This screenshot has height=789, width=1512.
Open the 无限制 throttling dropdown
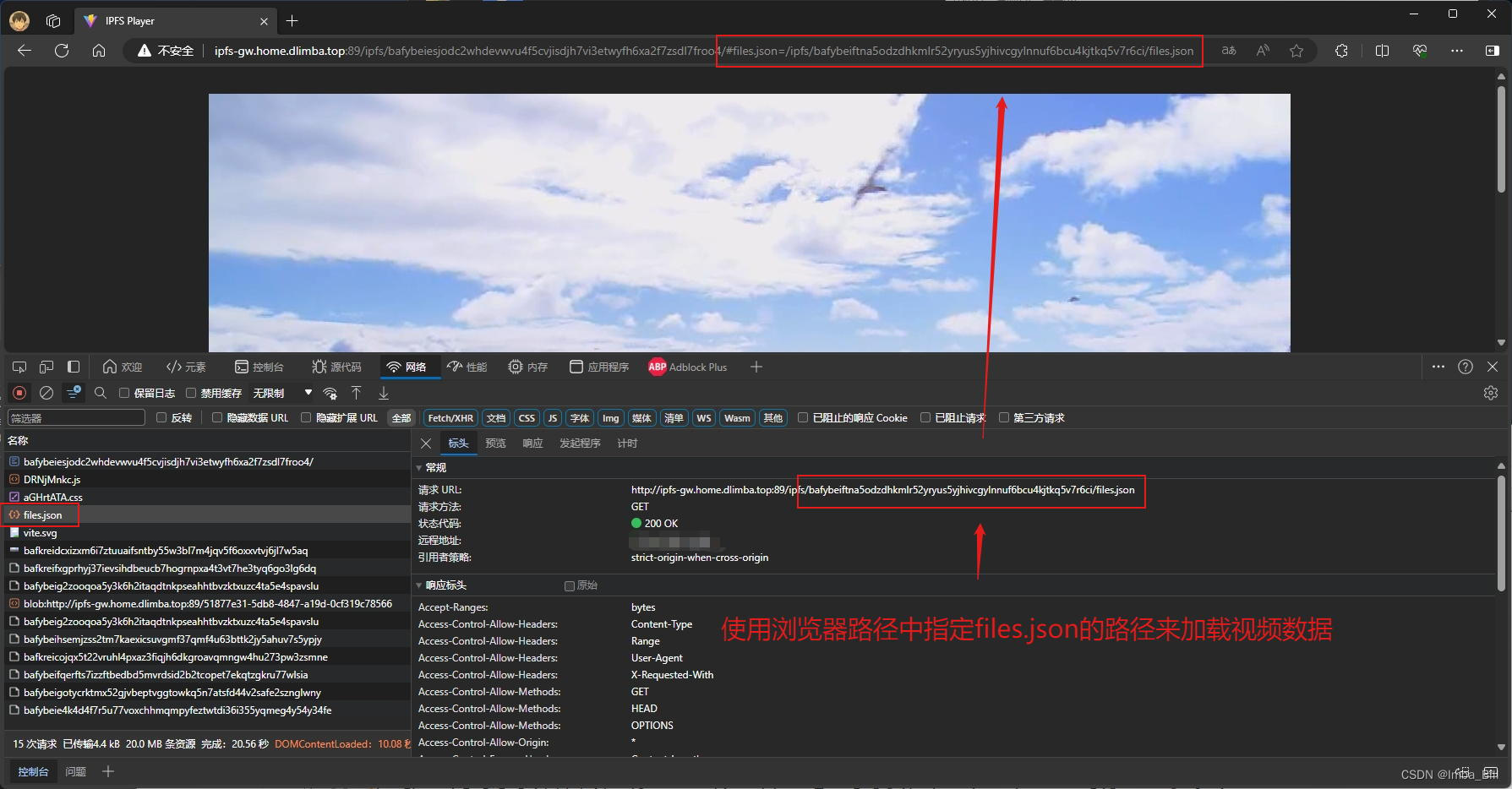pos(283,393)
